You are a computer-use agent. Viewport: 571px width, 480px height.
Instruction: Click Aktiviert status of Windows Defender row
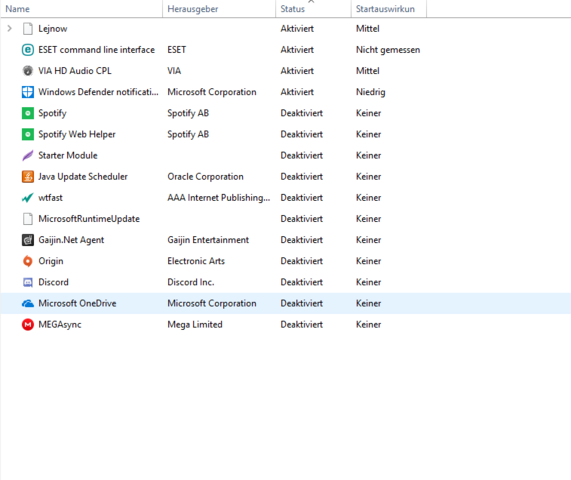click(297, 92)
